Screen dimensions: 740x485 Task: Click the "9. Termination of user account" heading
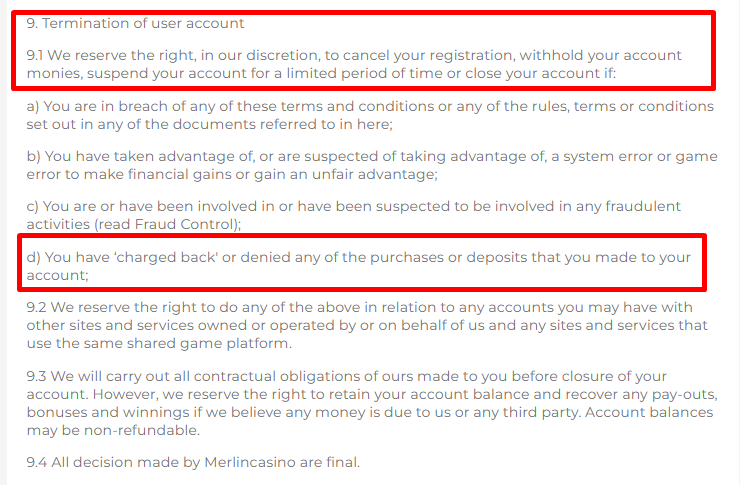point(136,22)
